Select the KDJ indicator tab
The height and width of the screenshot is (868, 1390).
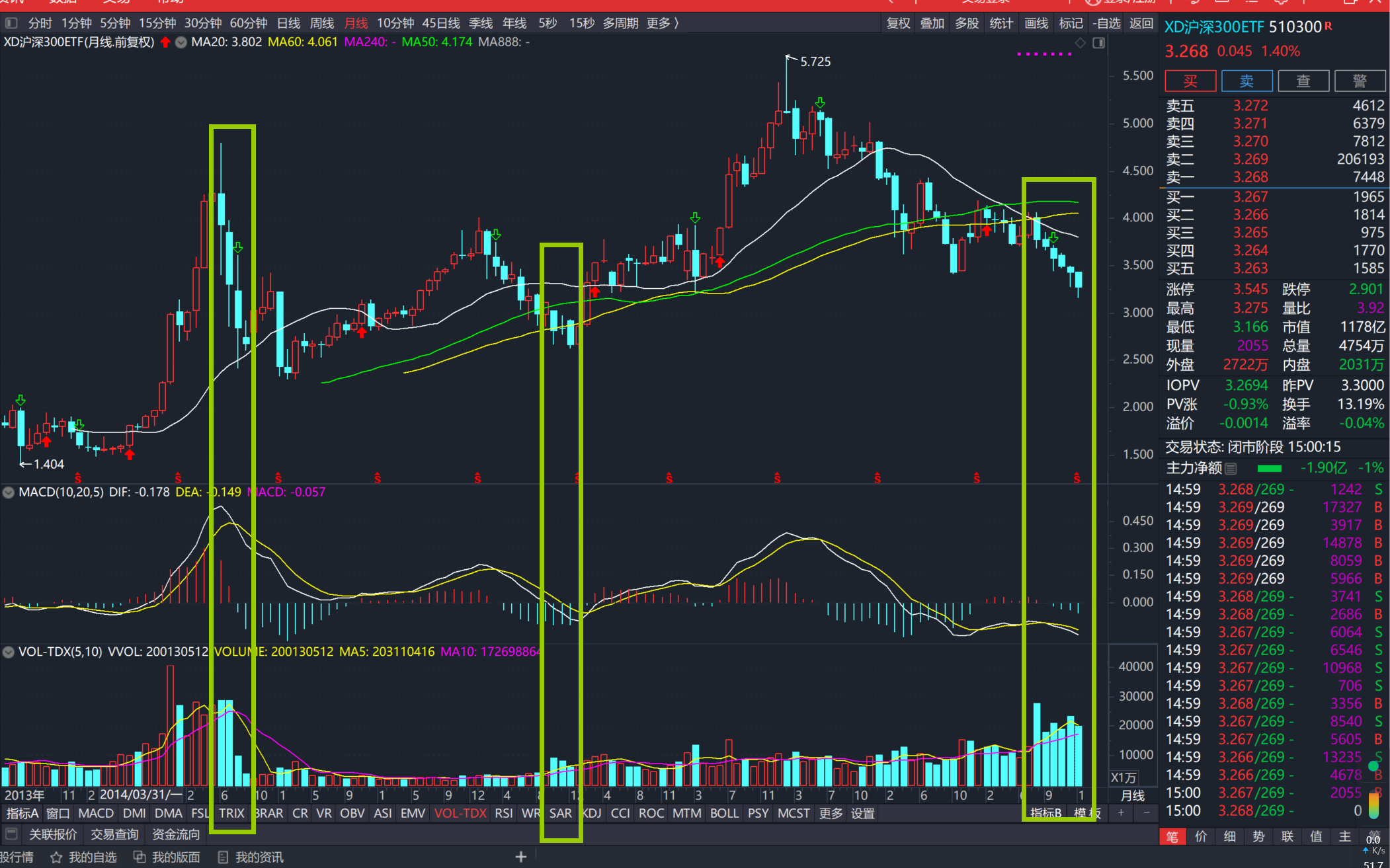tap(592, 813)
